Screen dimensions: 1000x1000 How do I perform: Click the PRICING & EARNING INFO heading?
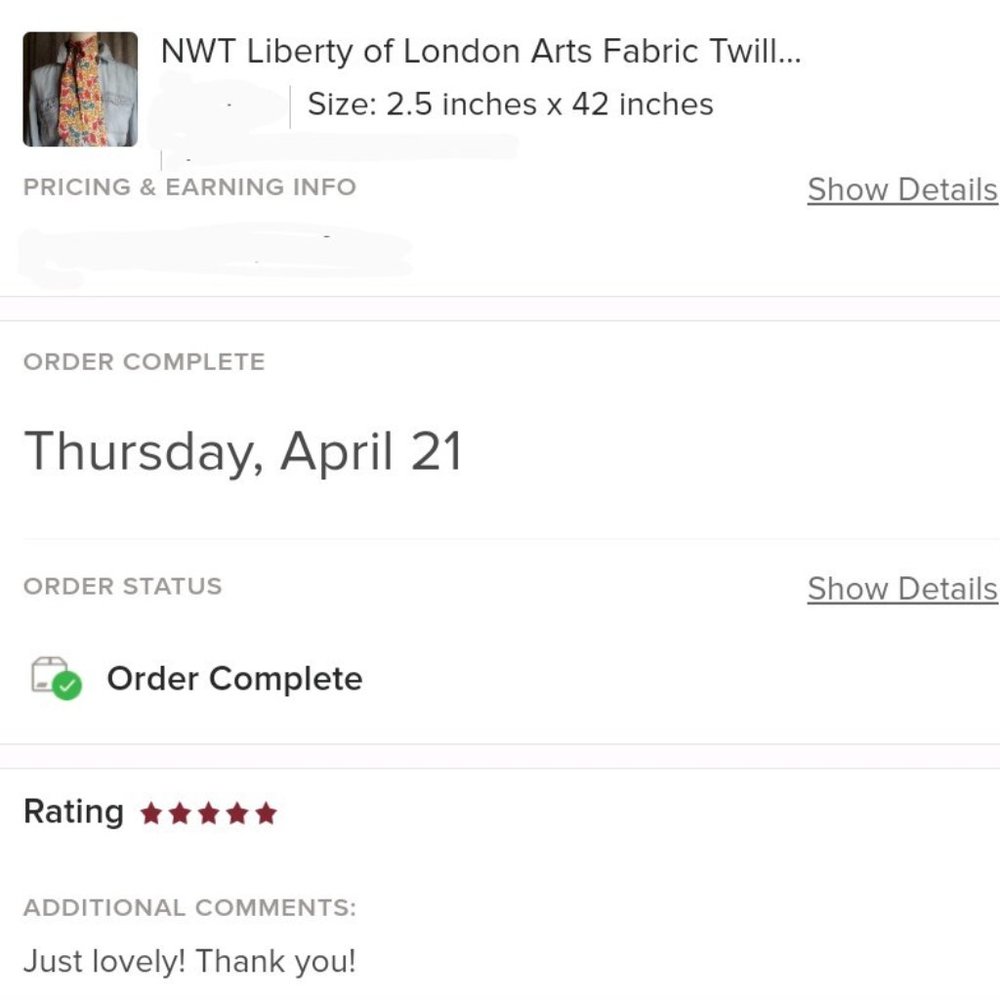pos(189,187)
